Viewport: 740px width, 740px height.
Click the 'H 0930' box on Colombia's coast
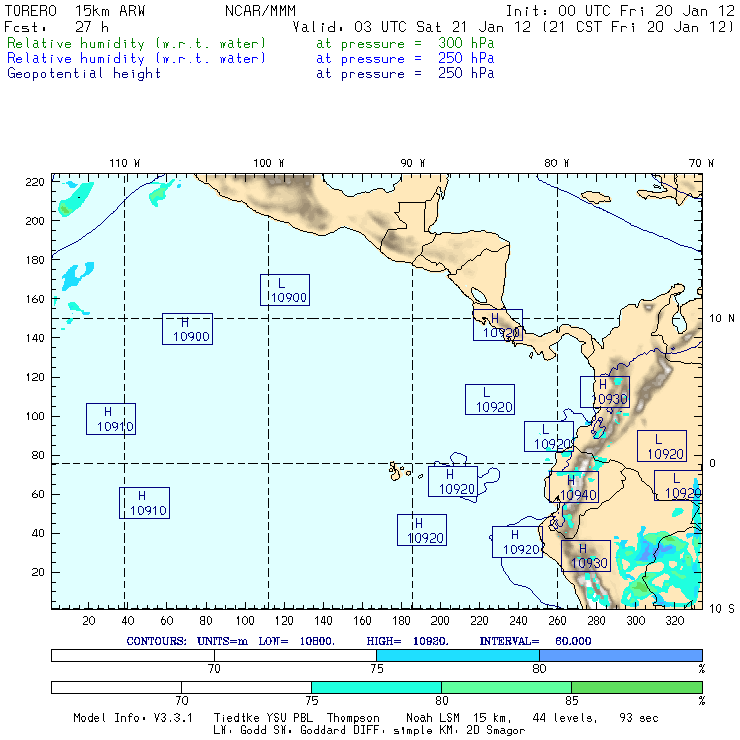605,392
